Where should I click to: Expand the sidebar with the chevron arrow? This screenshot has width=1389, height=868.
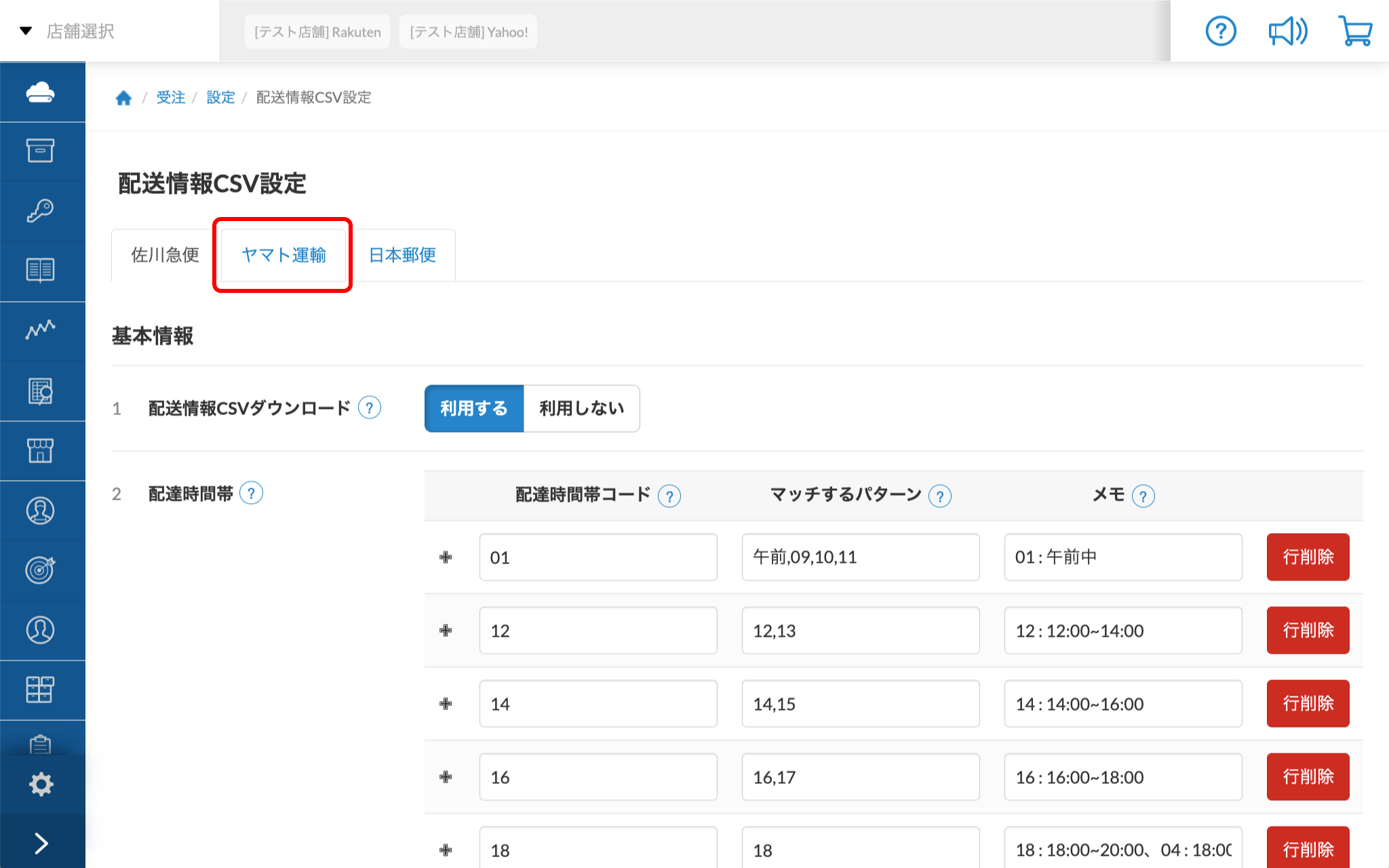42,842
